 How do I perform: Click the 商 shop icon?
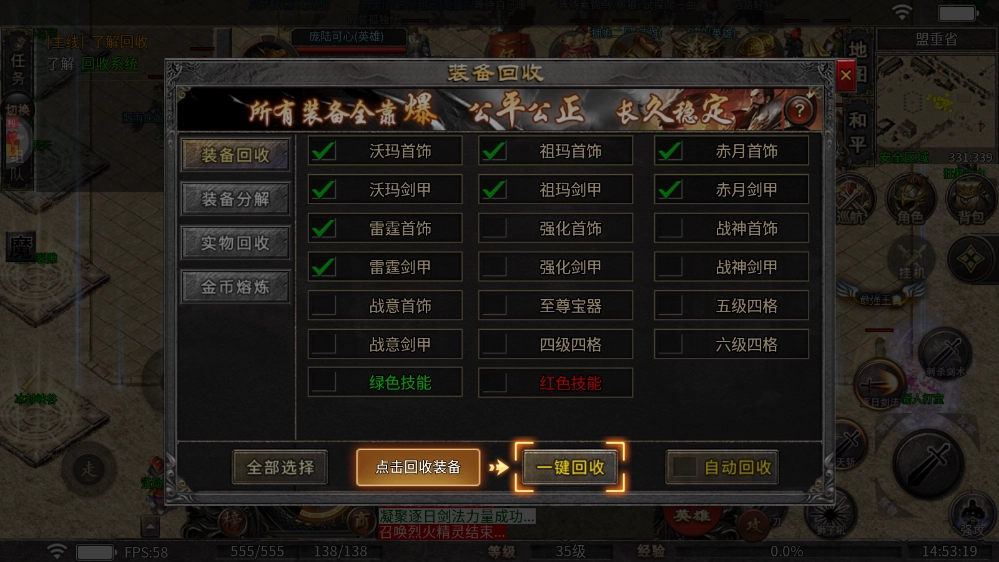click(361, 521)
